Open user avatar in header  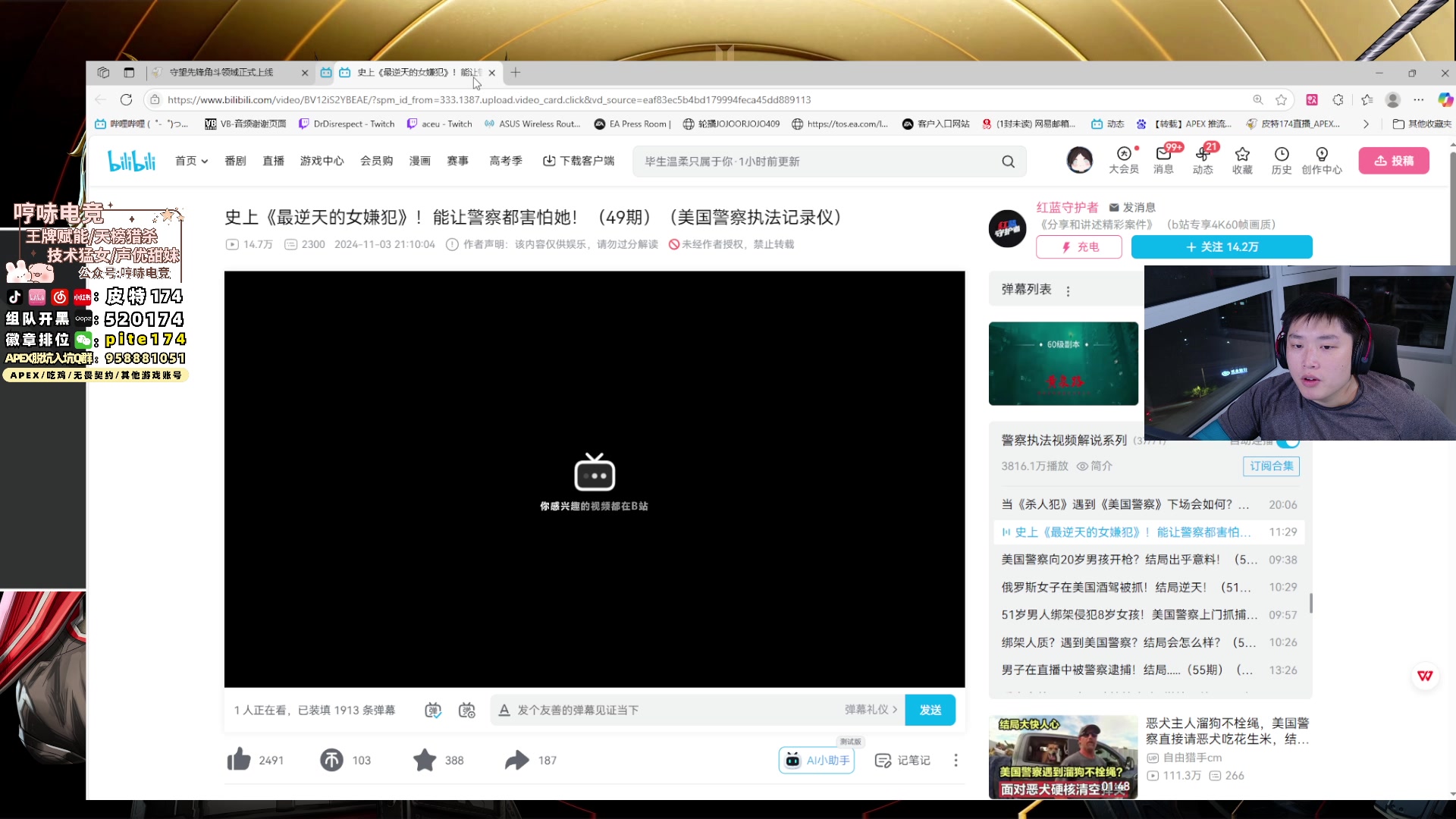point(1079,160)
